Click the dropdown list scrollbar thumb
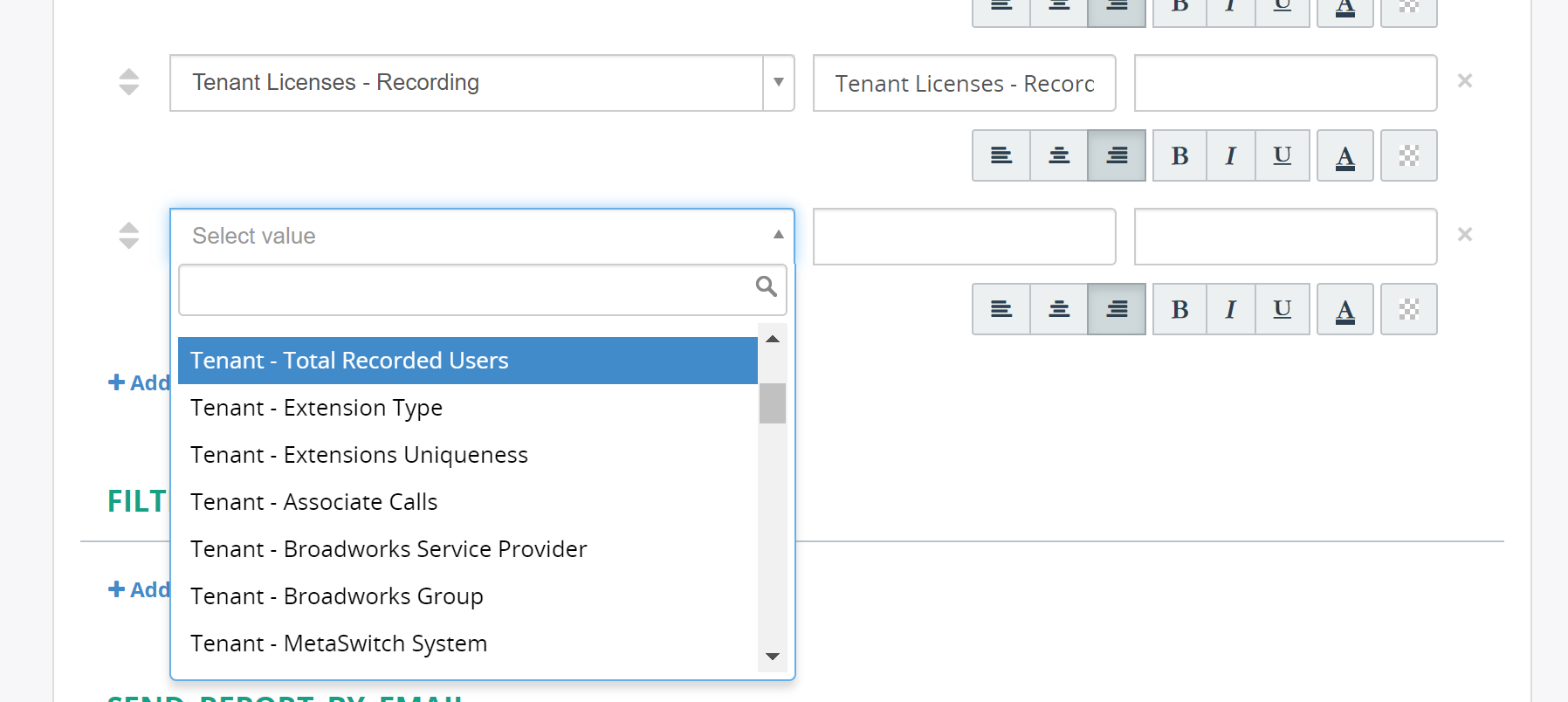The image size is (1568, 702). coord(773,403)
